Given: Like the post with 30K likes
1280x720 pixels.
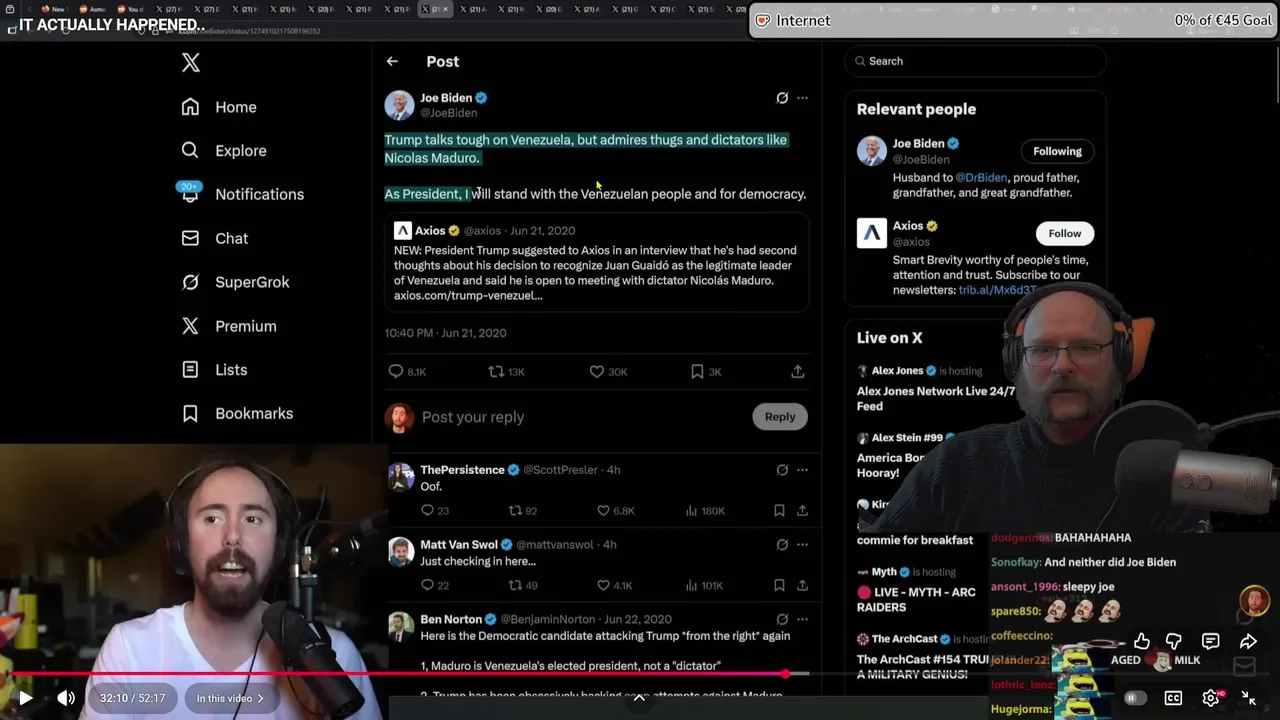Looking at the screenshot, I should click(597, 371).
